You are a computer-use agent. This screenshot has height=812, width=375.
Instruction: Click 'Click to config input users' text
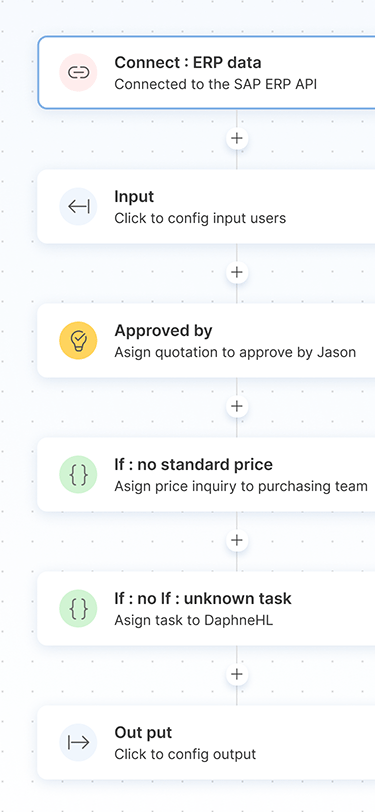coord(200,219)
